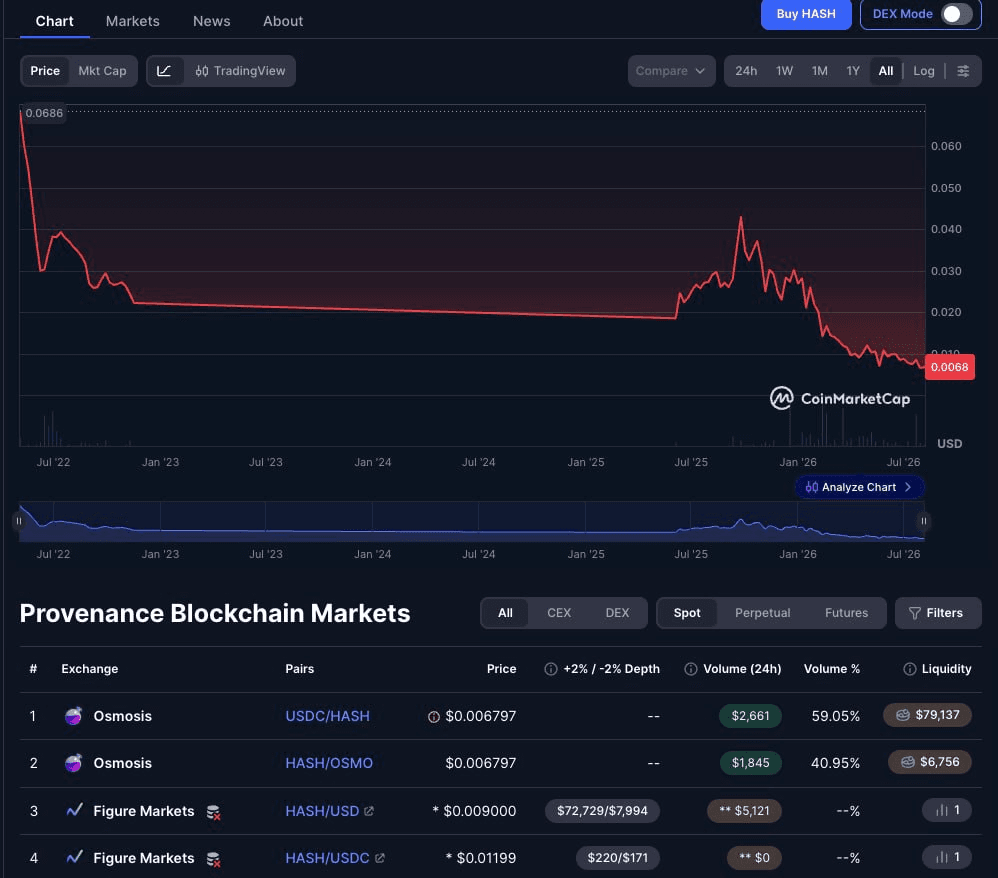Enable Log scale on chart

click(x=924, y=71)
